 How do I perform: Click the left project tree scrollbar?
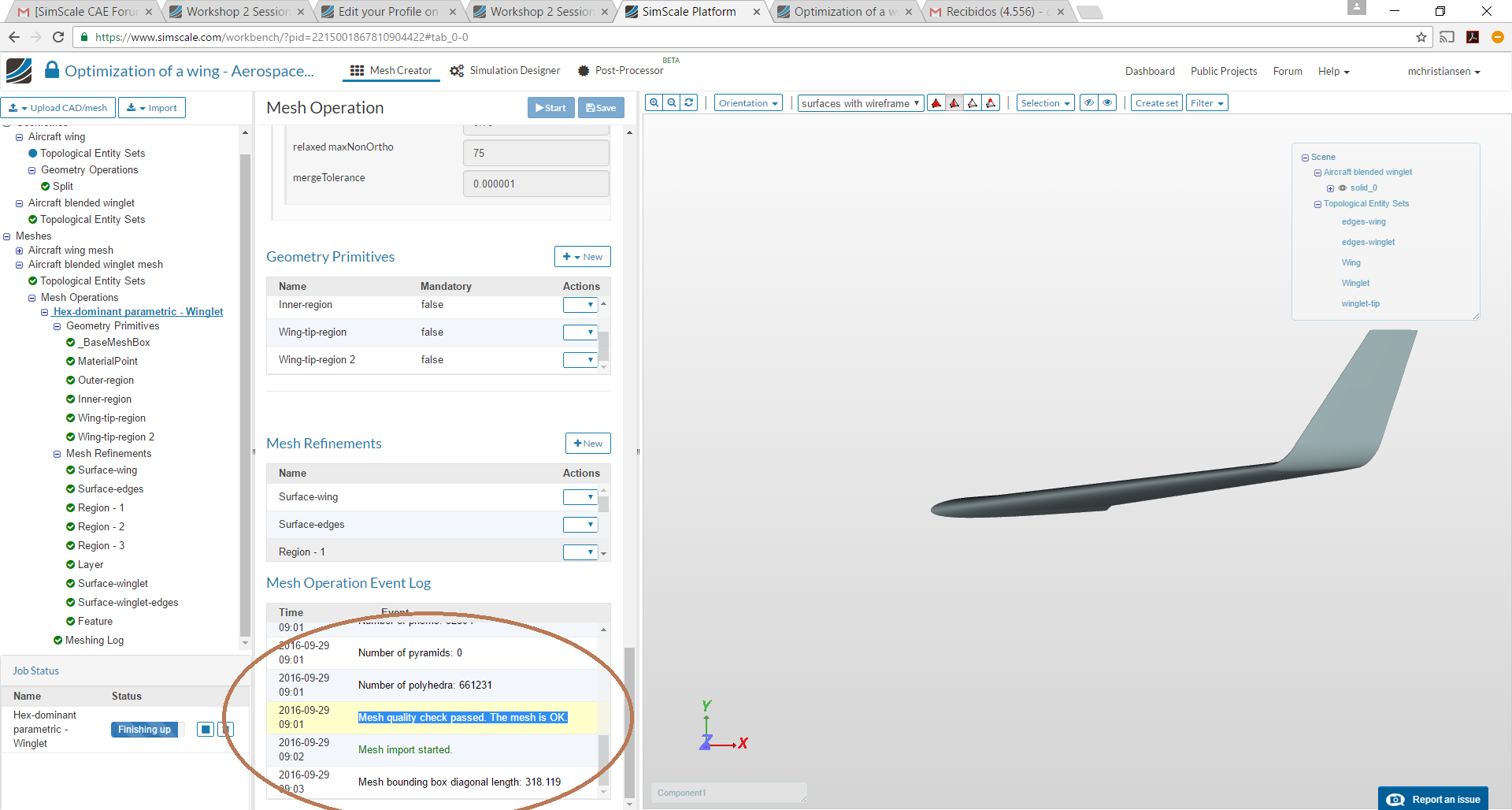245,394
